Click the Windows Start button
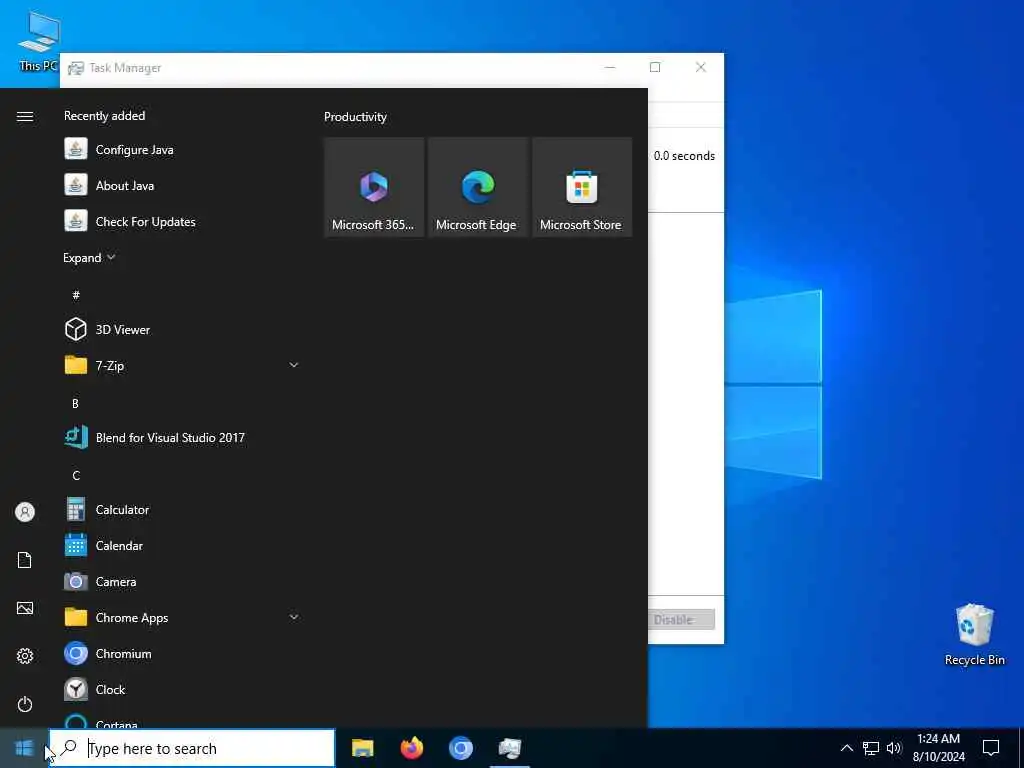Image resolution: width=1024 pixels, height=768 pixels. (24, 748)
